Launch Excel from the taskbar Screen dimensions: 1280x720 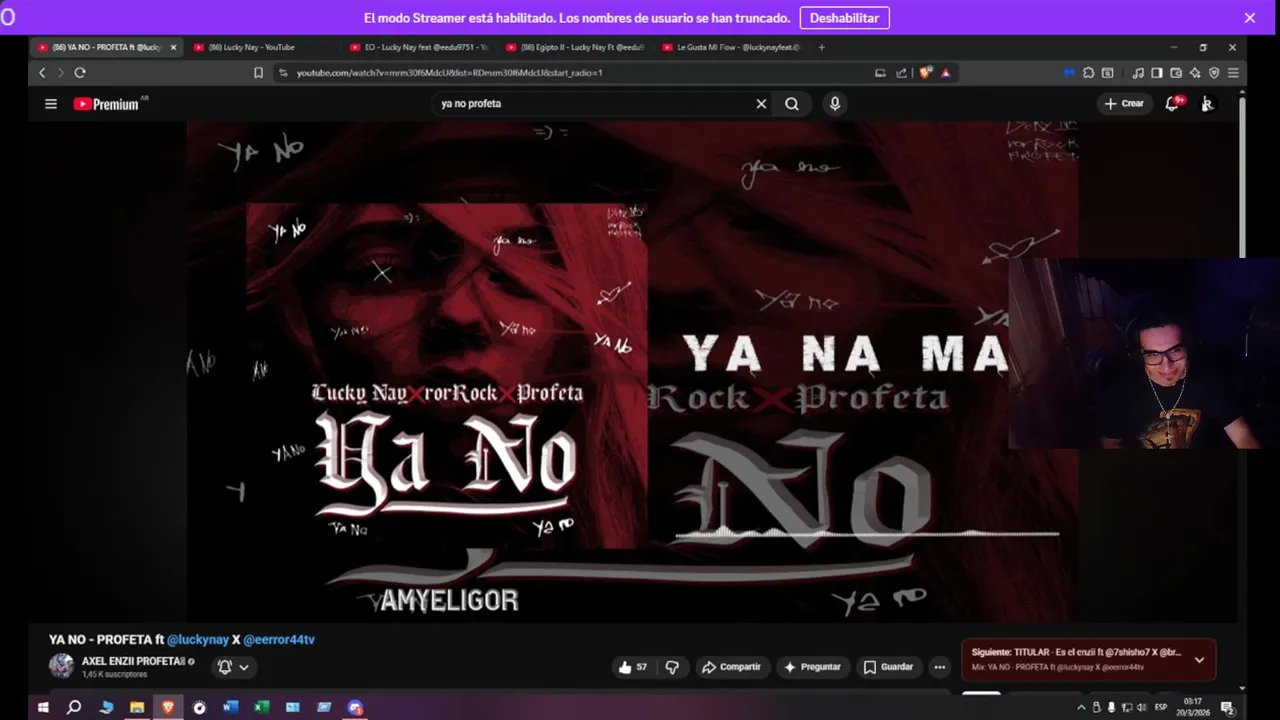pos(261,707)
